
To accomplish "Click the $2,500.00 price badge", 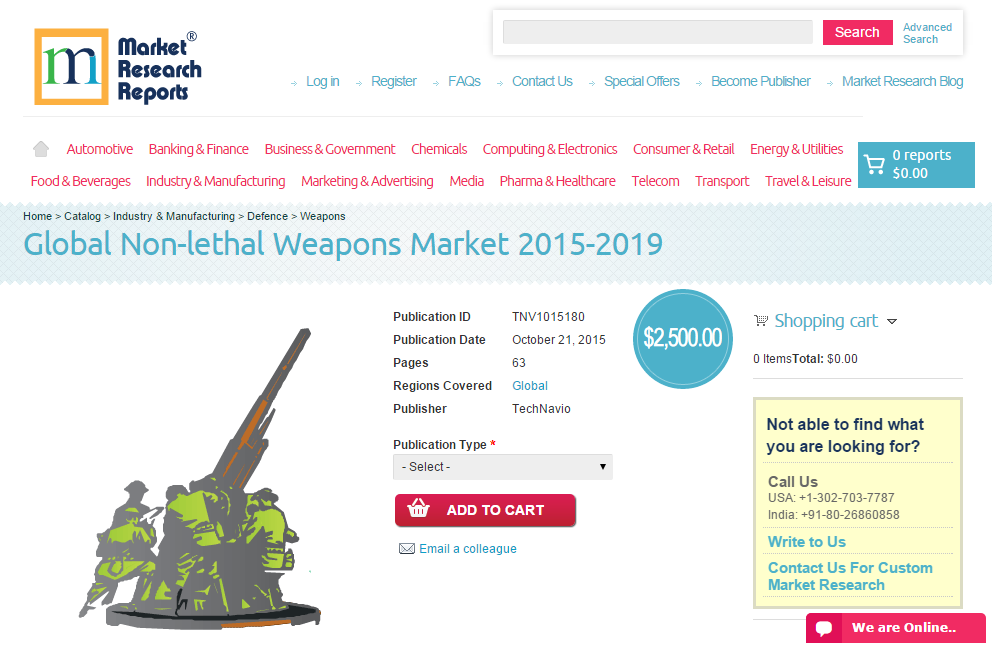I will [683, 338].
